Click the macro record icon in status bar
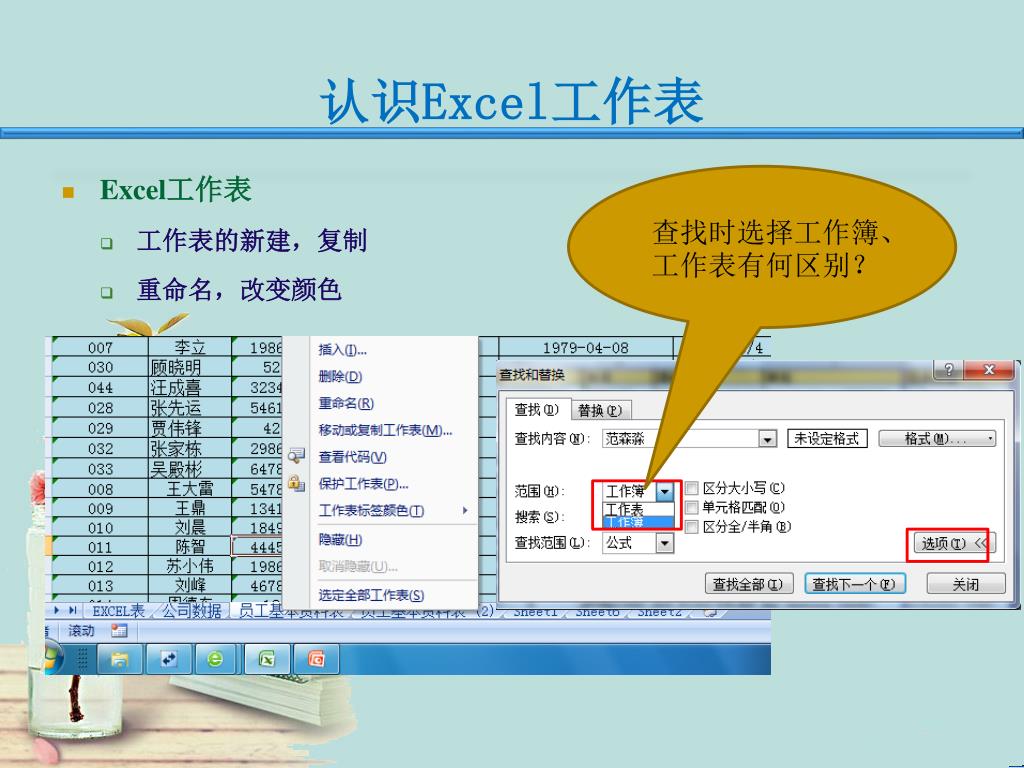1024x768 pixels. [119, 630]
